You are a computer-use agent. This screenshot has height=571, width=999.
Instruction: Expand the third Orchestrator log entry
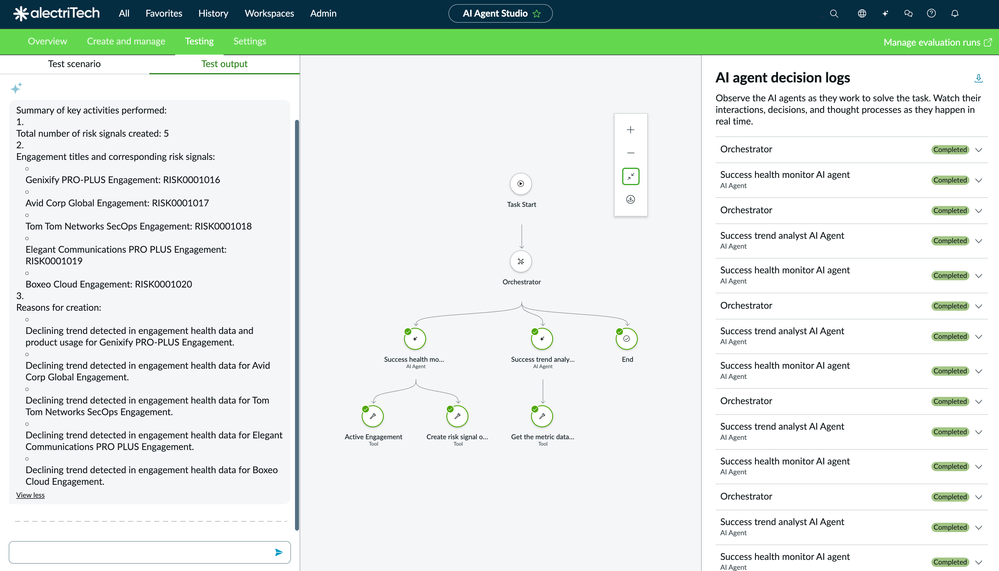[979, 307]
